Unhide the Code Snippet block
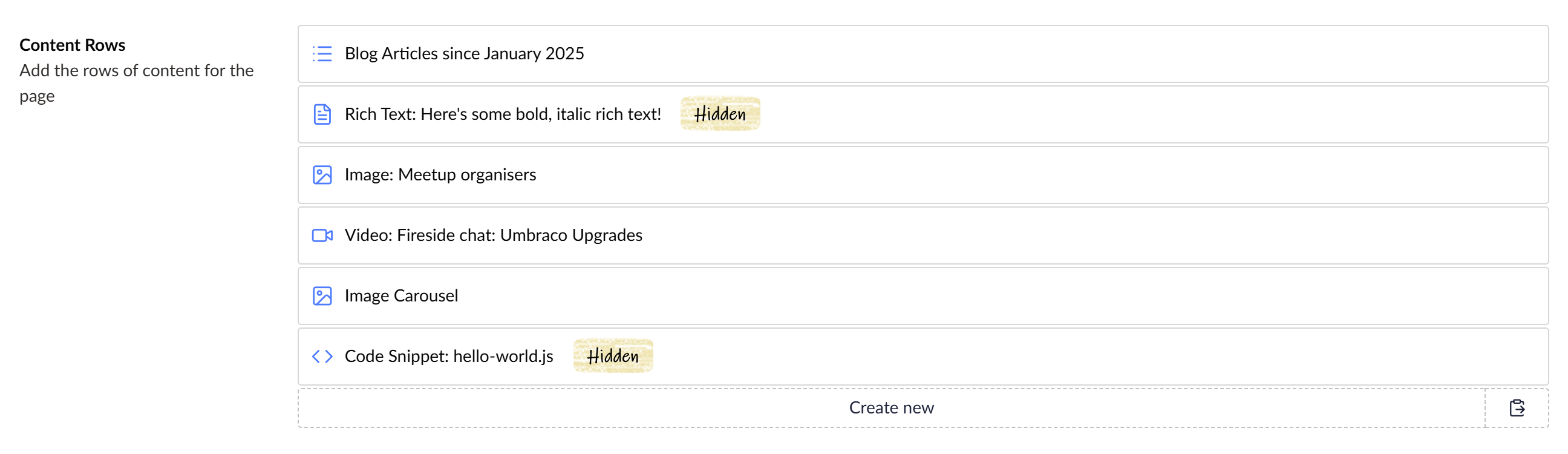 [x=613, y=356]
